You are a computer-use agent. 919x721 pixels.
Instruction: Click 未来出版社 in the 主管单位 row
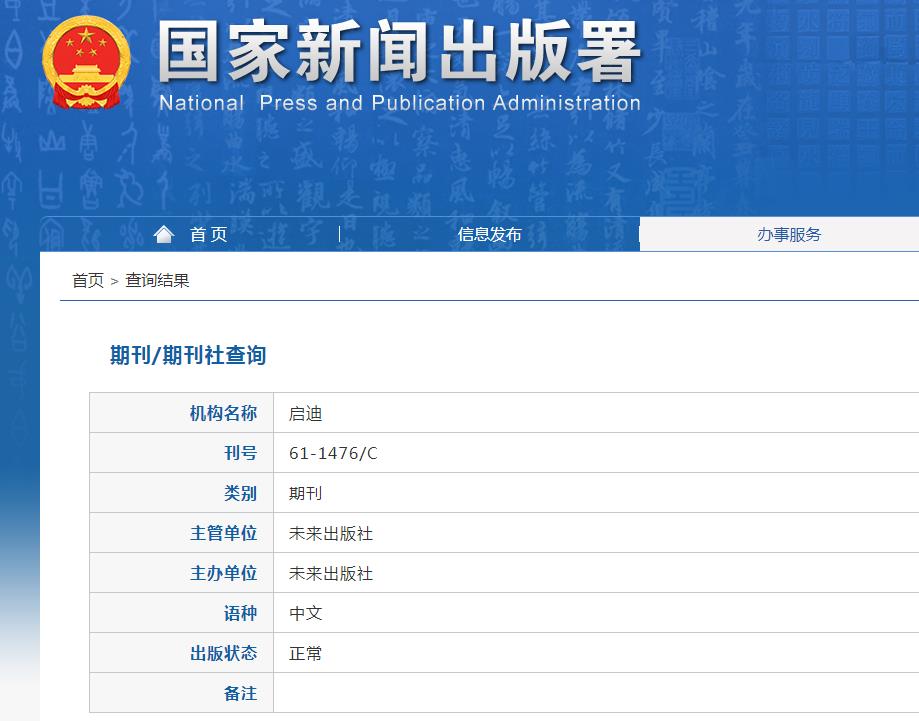coord(330,532)
